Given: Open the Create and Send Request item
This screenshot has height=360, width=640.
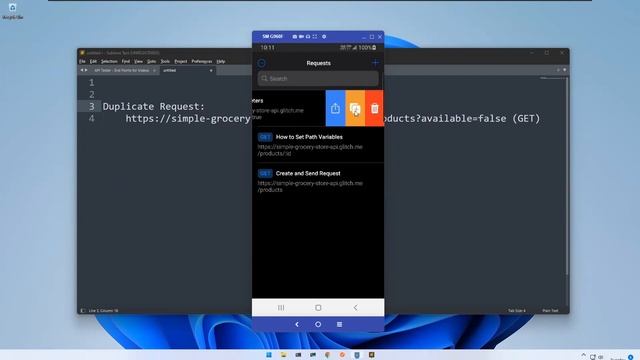Looking at the screenshot, I should click(x=318, y=181).
